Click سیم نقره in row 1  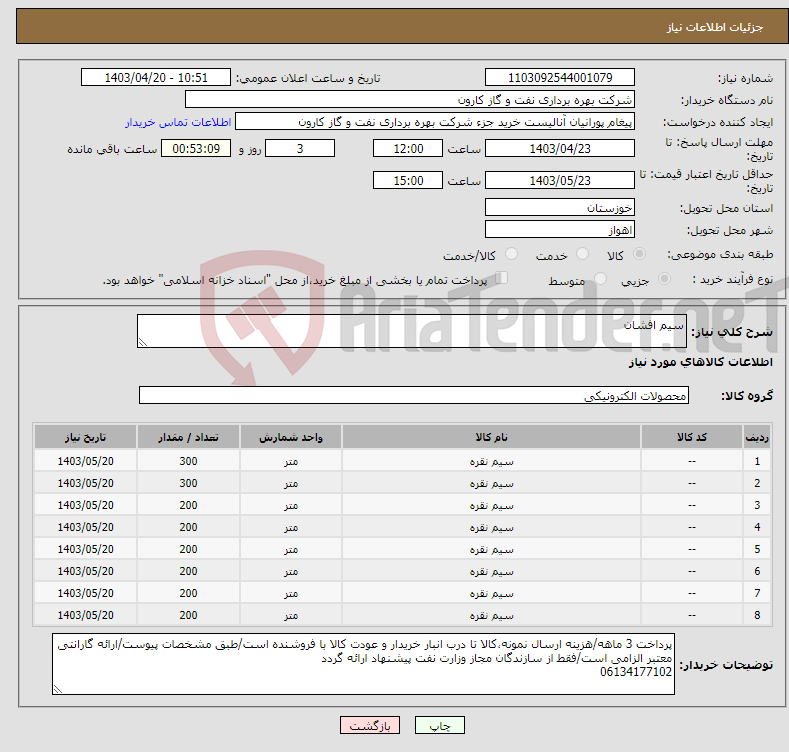pos(491,461)
